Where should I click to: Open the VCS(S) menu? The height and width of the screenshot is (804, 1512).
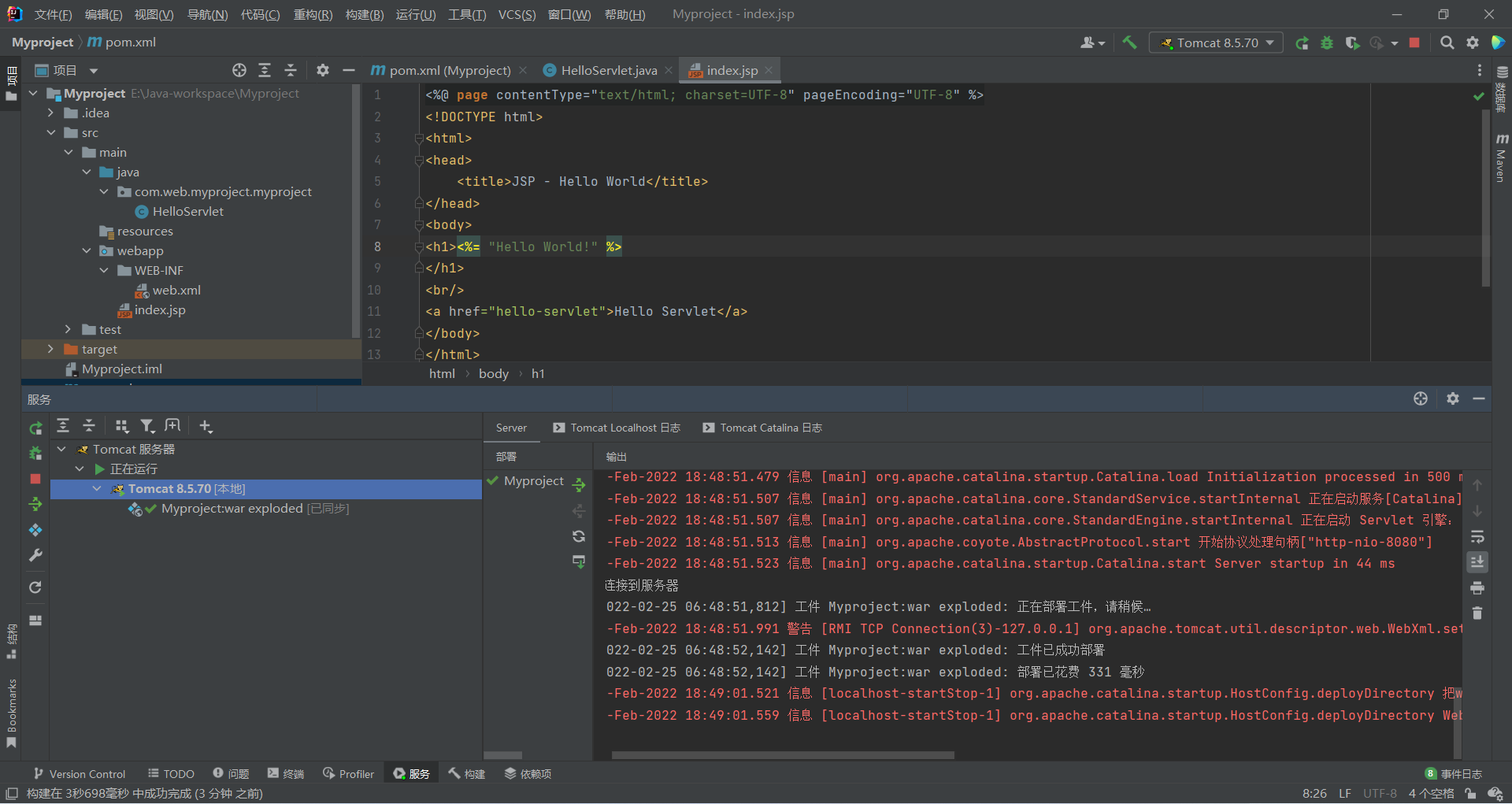coord(517,14)
